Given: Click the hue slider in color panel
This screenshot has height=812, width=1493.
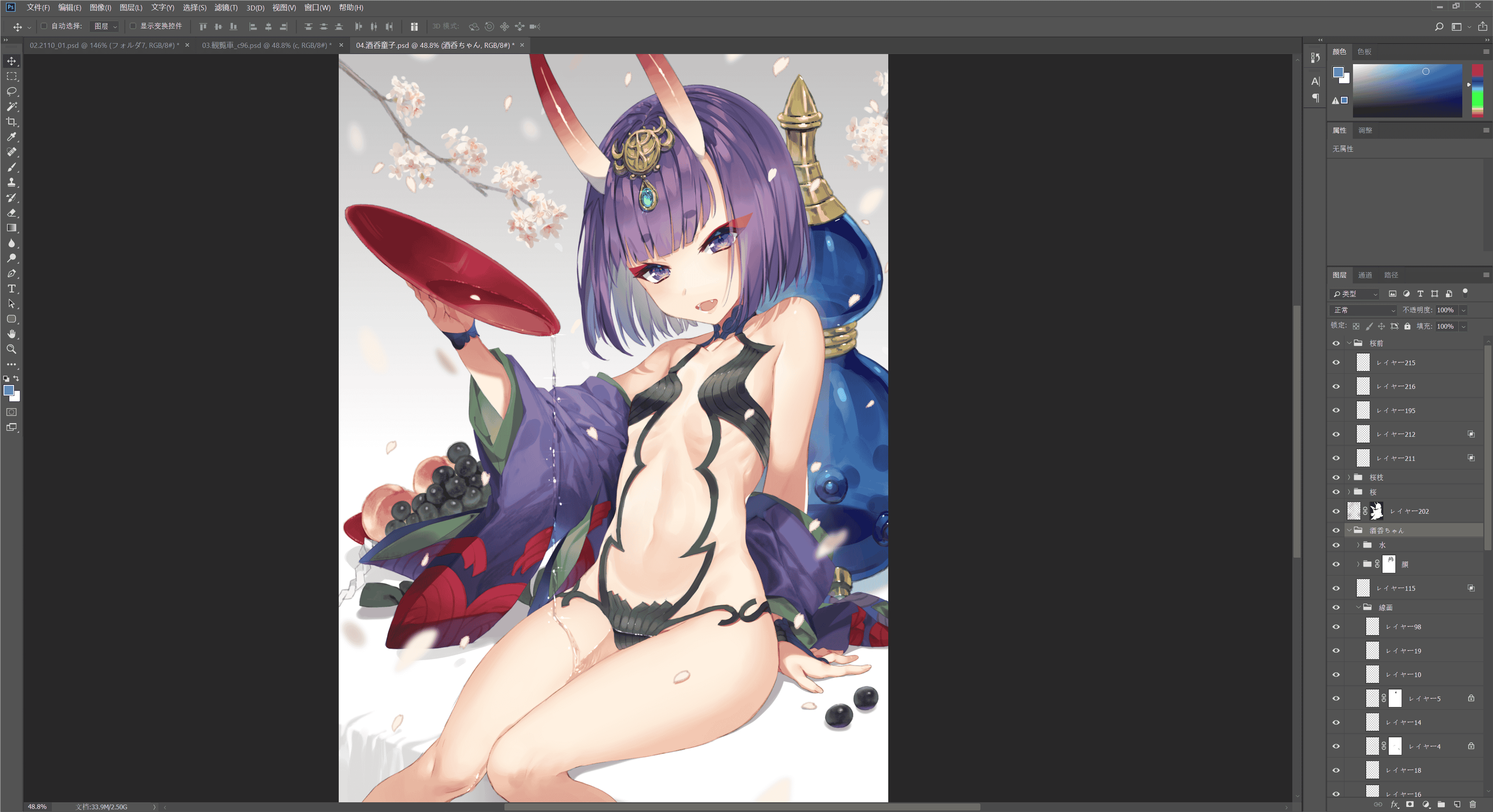Looking at the screenshot, I should click(x=1477, y=91).
